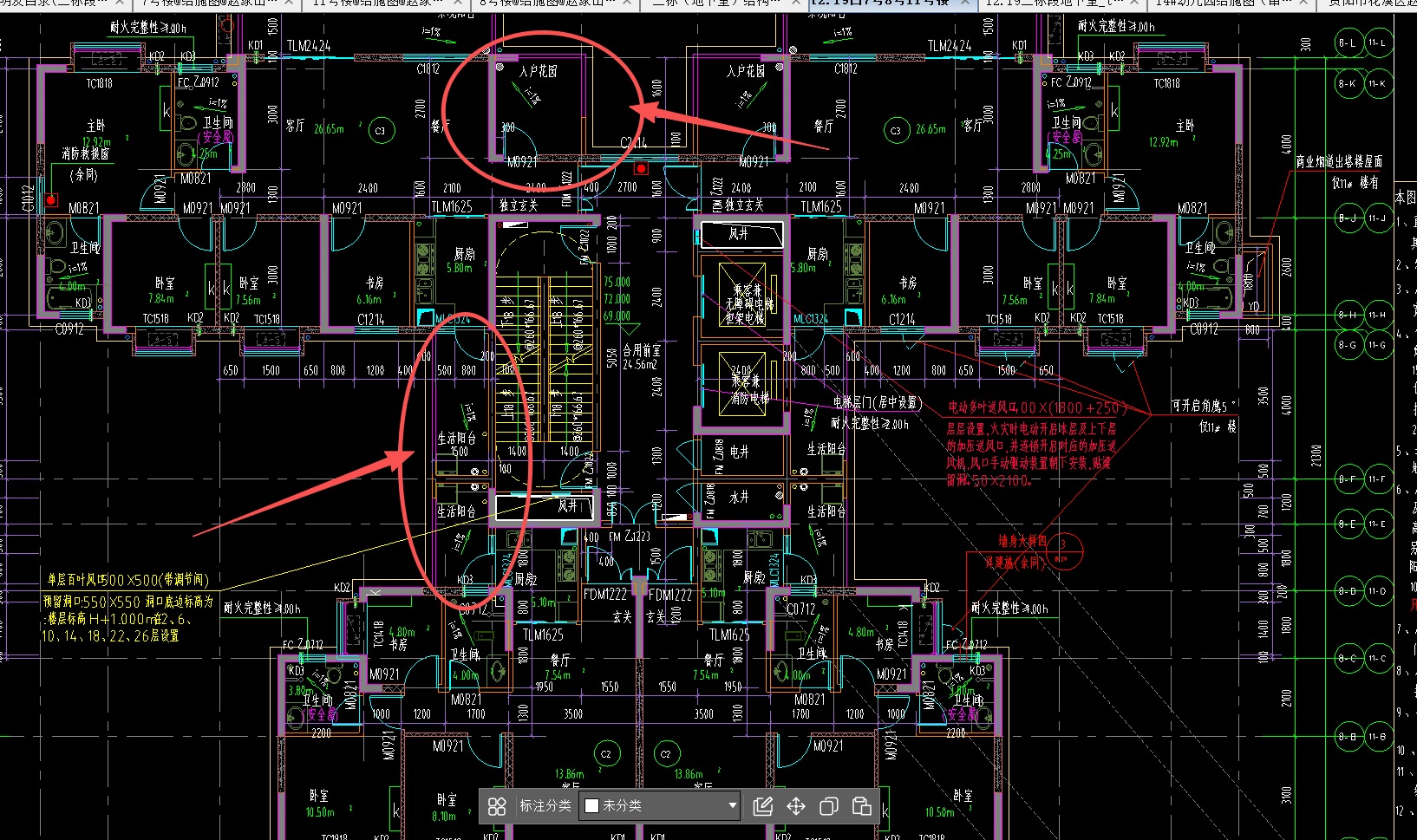The height and width of the screenshot is (840, 1417).
Task: Click the 11-L grid axis bubble
Action: click(x=1377, y=42)
